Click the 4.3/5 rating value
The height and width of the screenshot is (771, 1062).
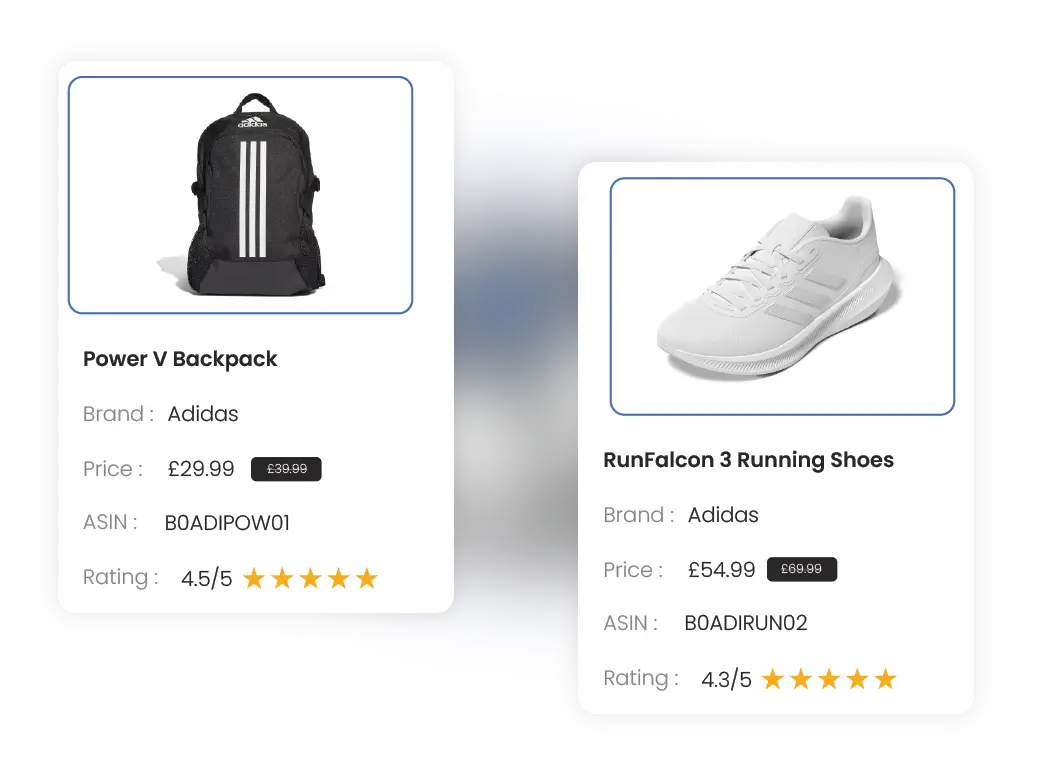click(x=726, y=680)
